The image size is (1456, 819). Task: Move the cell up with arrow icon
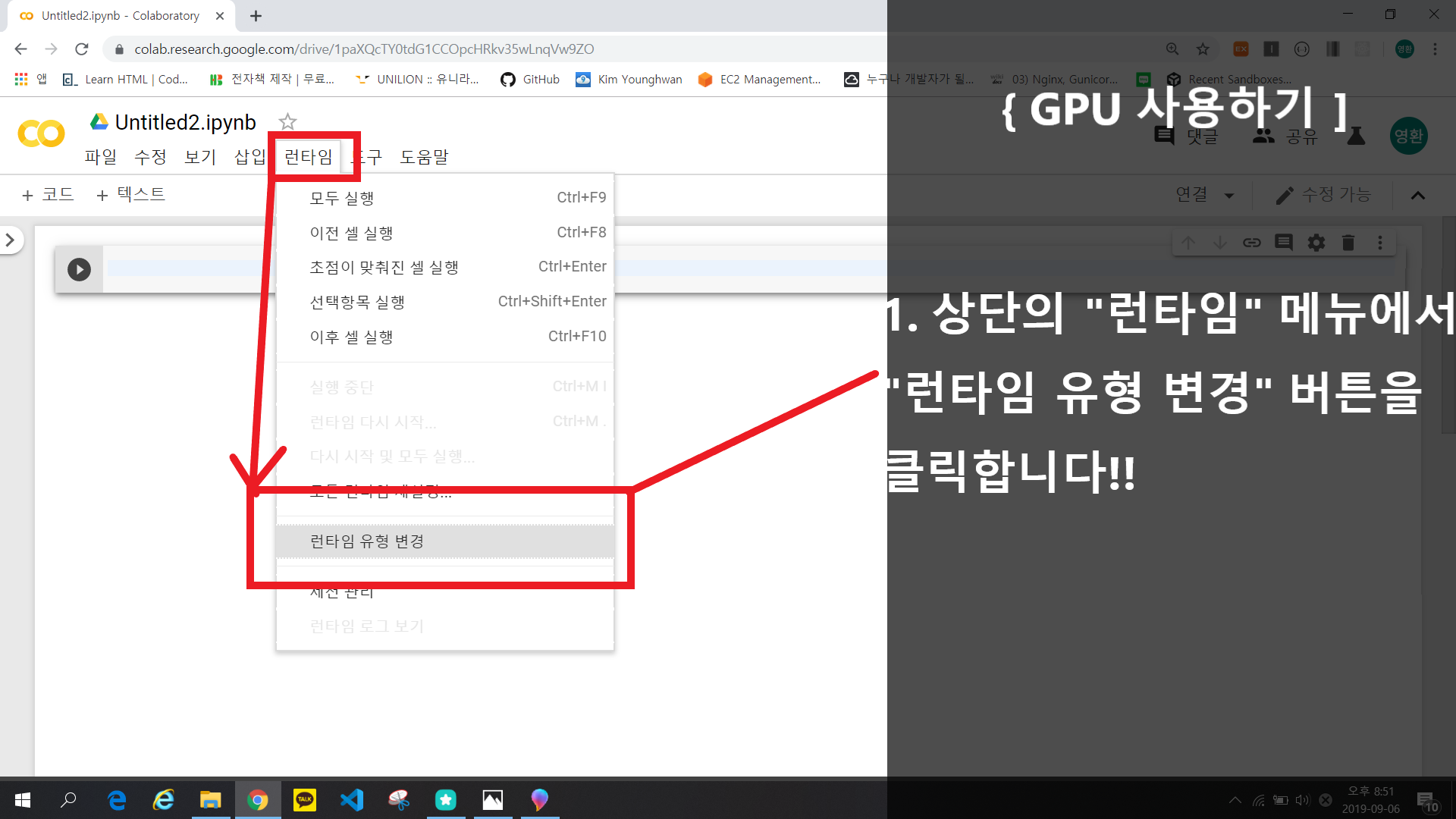pos(1188,243)
